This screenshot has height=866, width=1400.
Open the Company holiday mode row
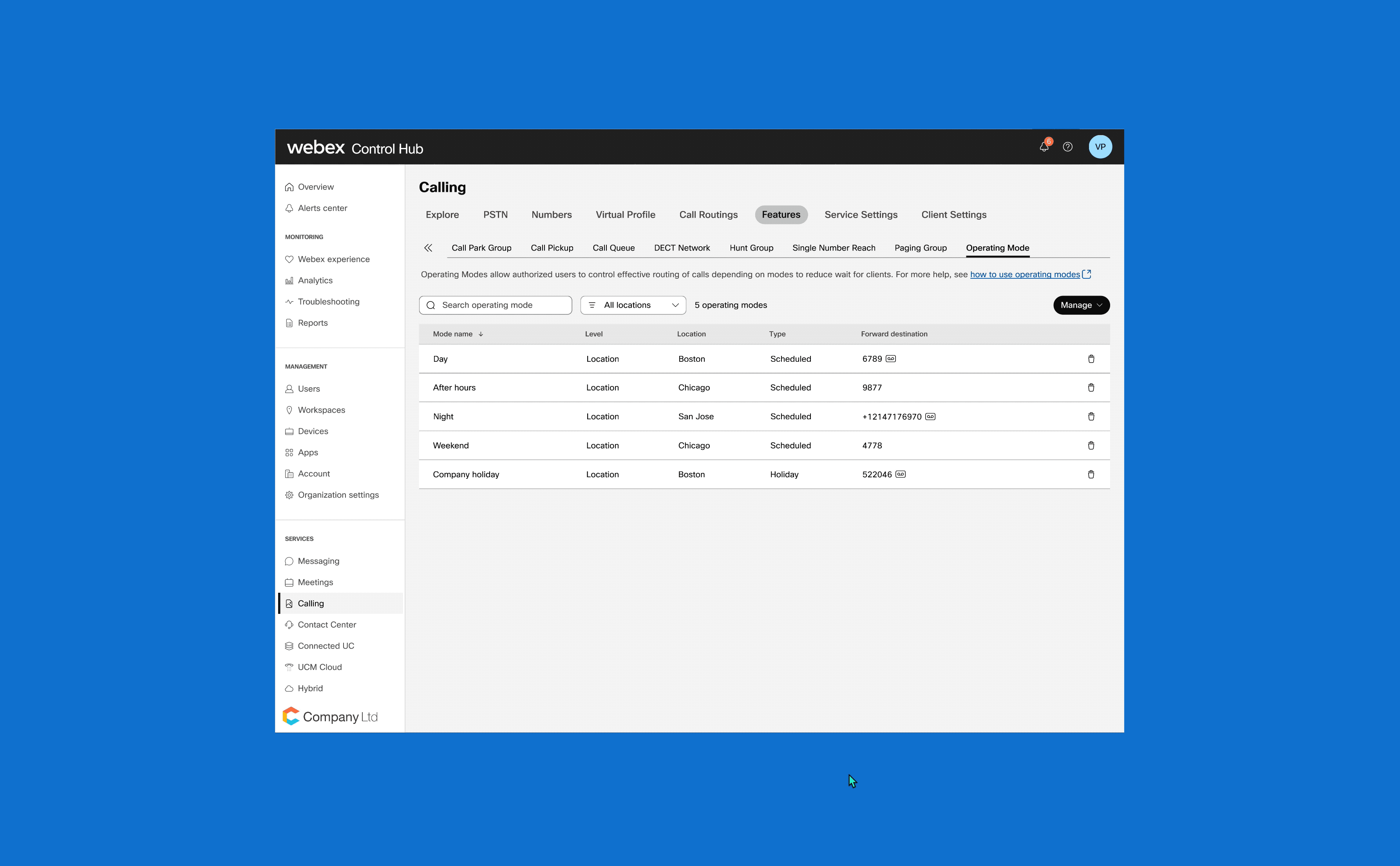(x=764, y=474)
